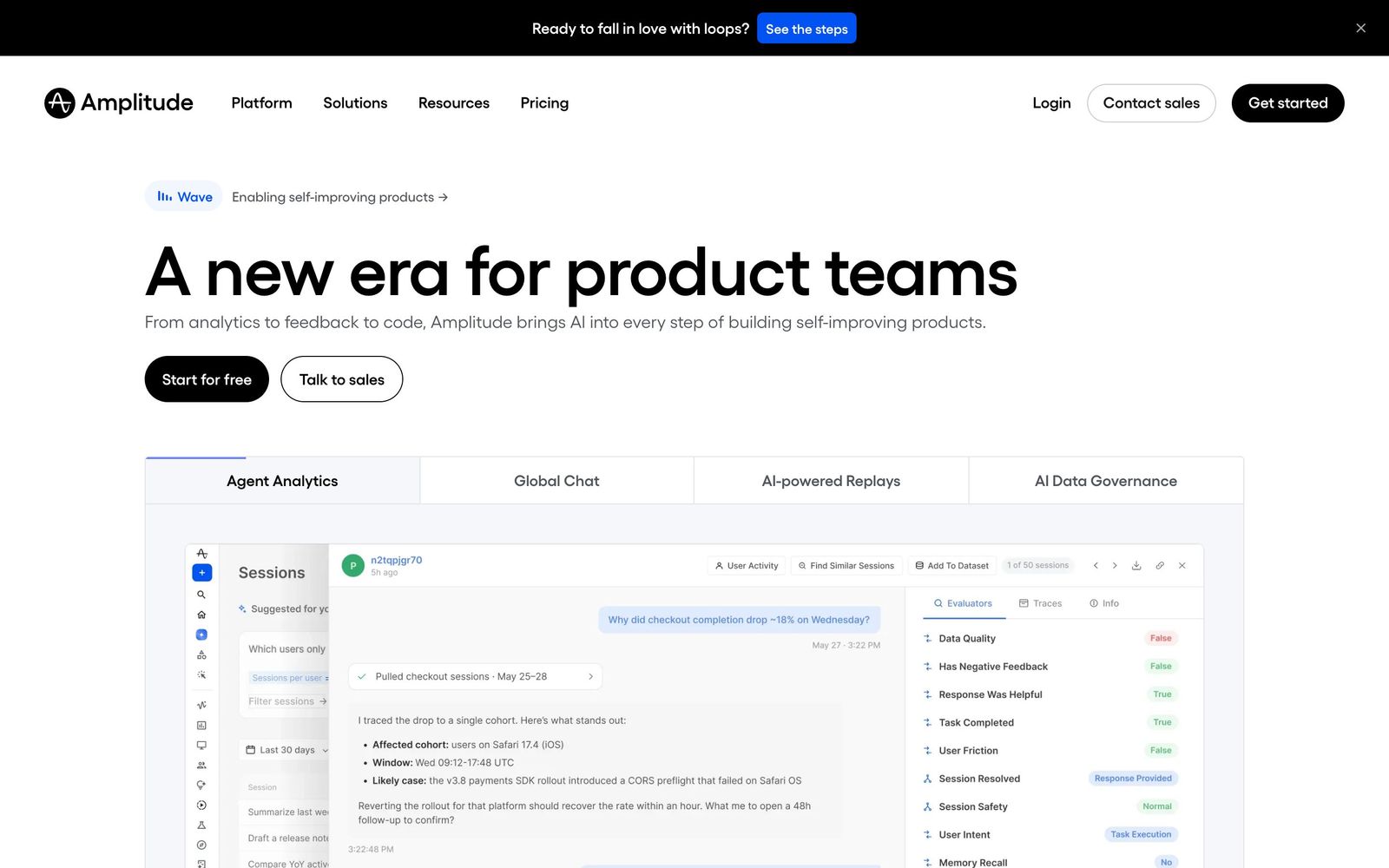
Task: Open the flask experiment sidebar icon
Action: point(201,825)
